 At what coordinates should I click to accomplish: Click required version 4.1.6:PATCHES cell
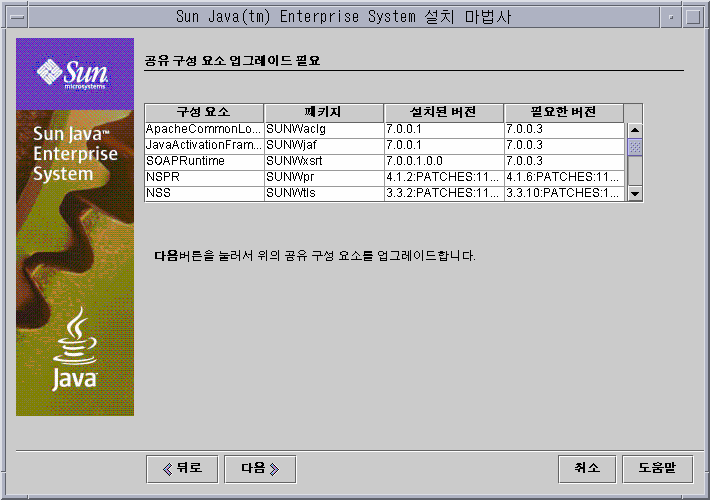[564, 178]
